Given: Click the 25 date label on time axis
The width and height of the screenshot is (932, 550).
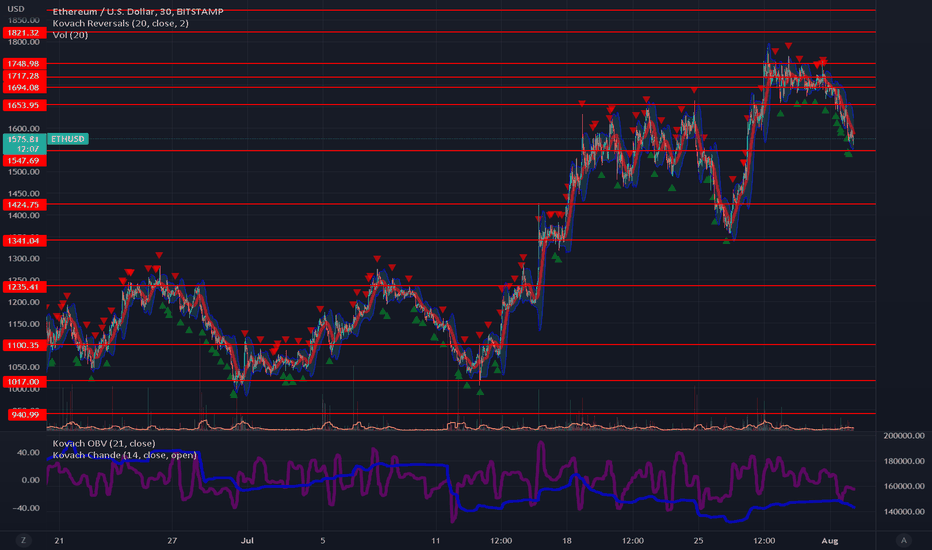Looking at the screenshot, I should coord(698,540).
